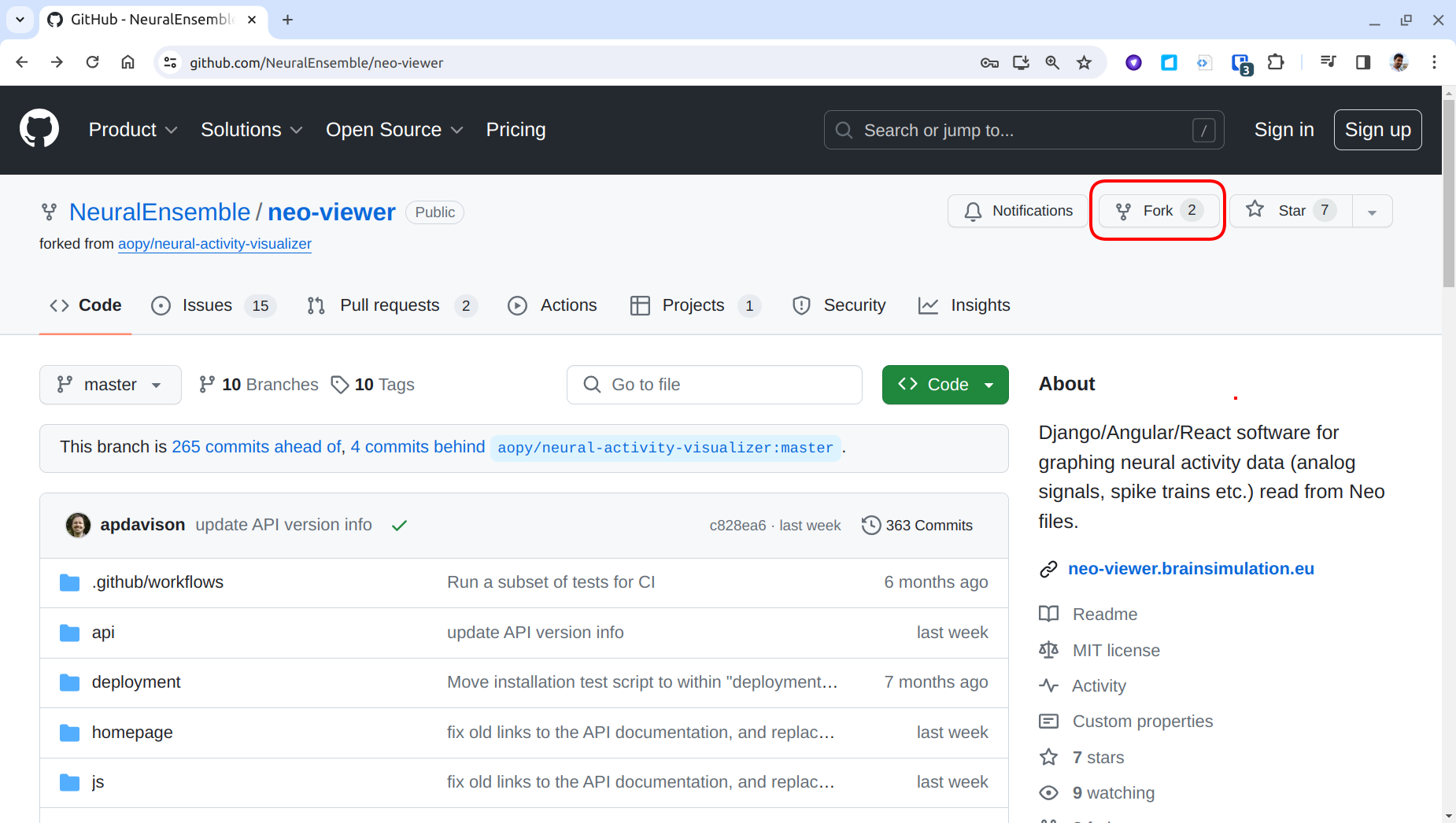The height and width of the screenshot is (823, 1456).
Task: Click the Sign up button
Action: (x=1377, y=130)
